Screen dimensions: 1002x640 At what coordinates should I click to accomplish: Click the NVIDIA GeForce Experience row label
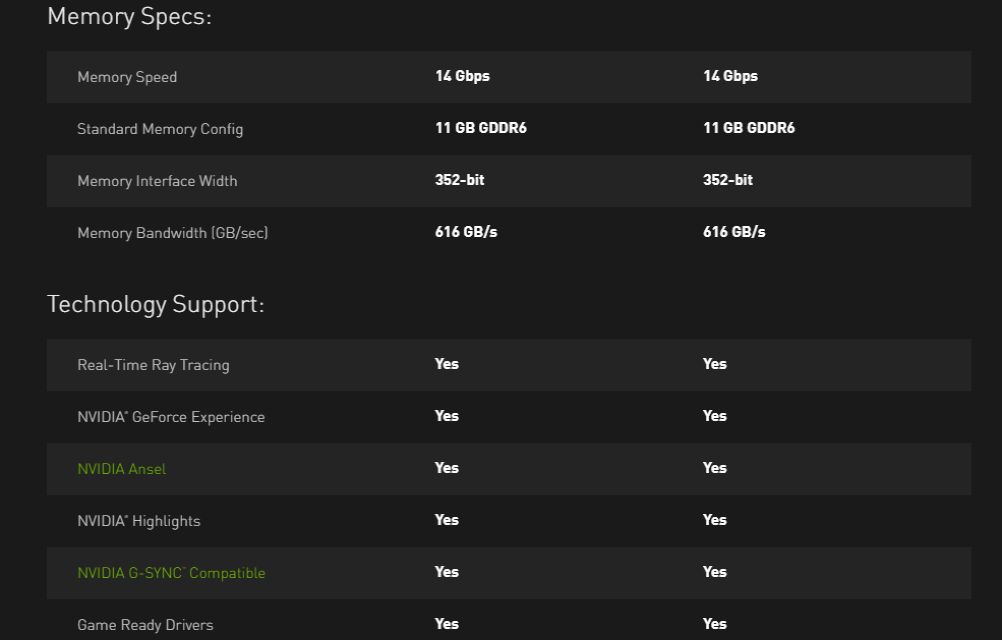tap(171, 416)
